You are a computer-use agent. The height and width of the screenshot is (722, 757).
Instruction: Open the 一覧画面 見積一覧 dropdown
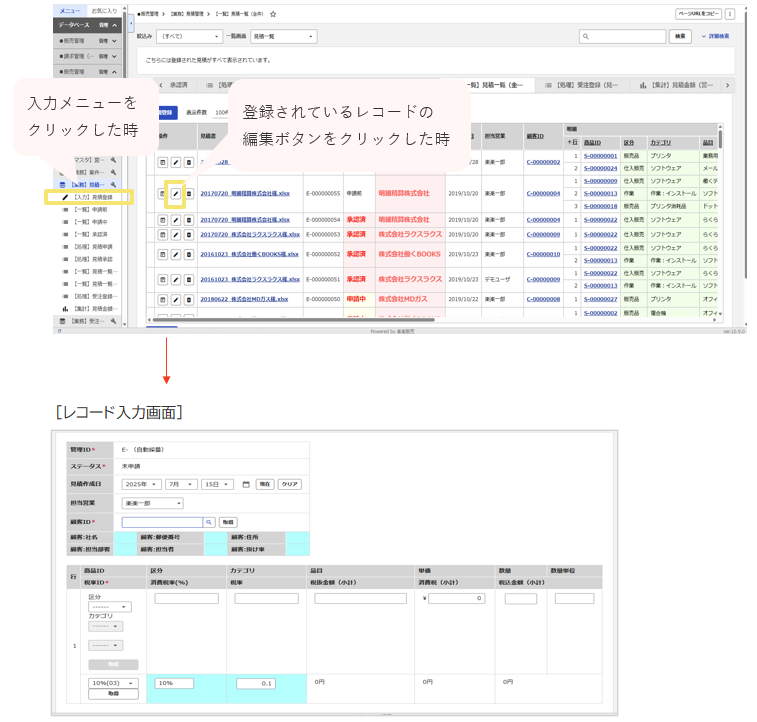pos(283,36)
